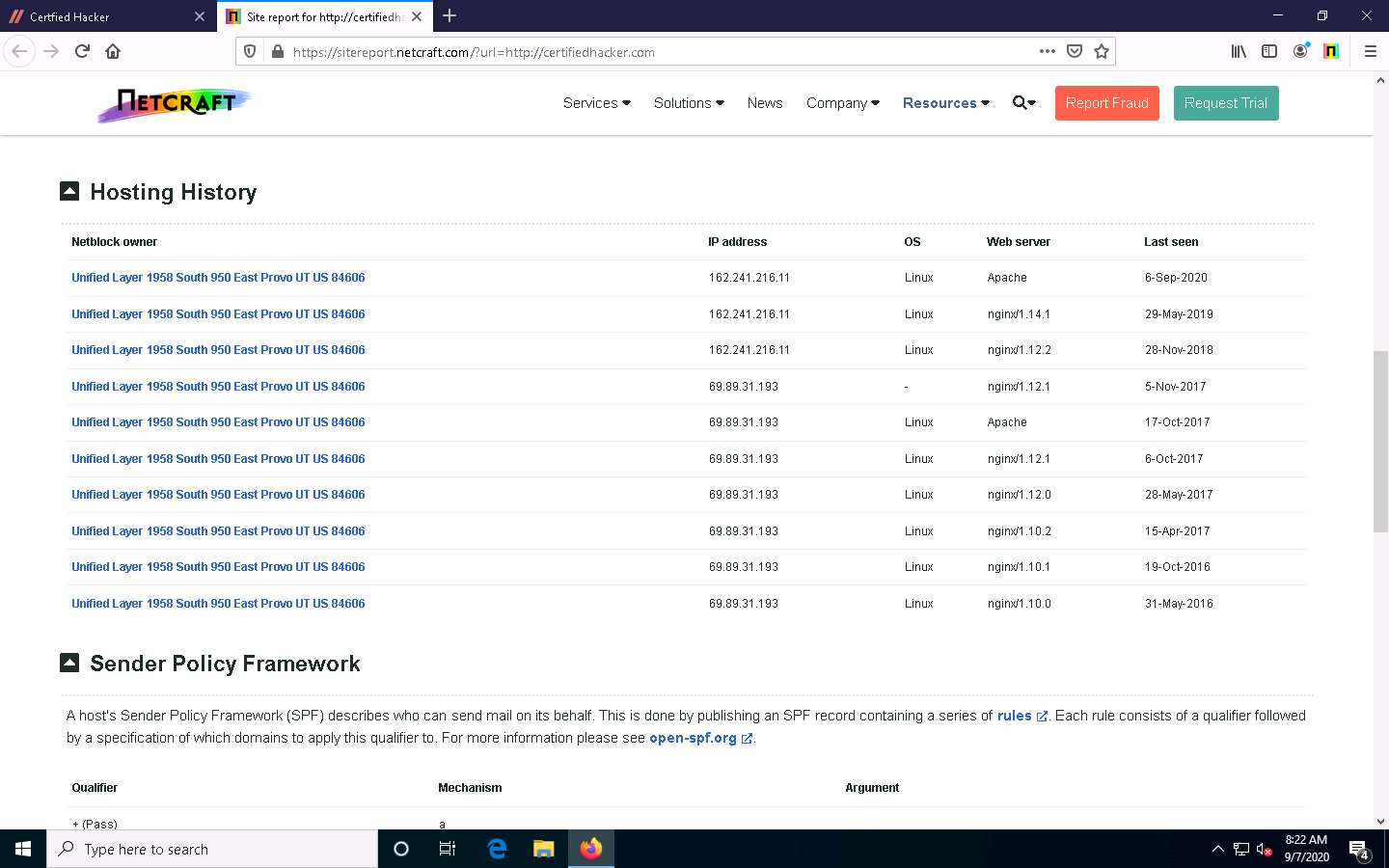Viewport: 1389px width, 868px height.
Task: Click scrollbar down arrow
Action: [x=1380, y=822]
